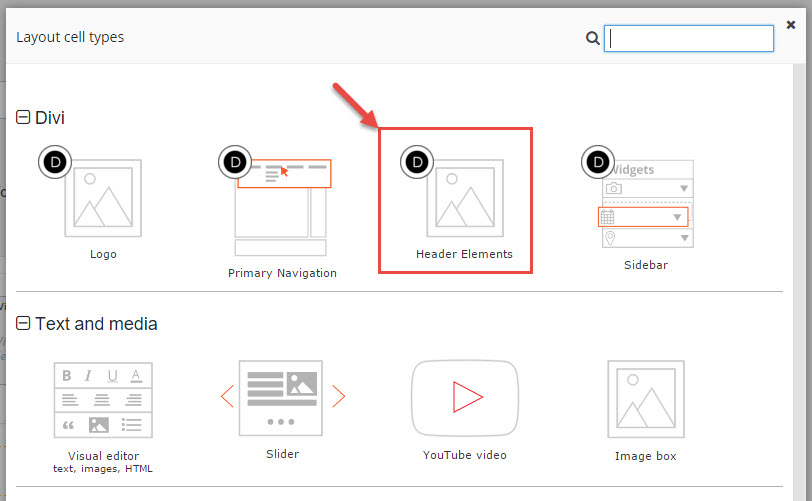Click the "Header Elements" label
This screenshot has width=812, height=501.
(x=465, y=254)
